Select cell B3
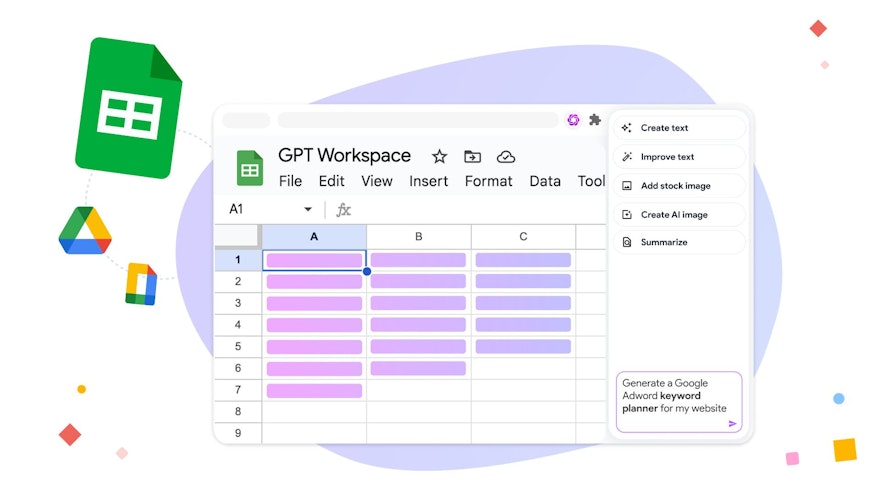880x495 pixels. (x=419, y=303)
